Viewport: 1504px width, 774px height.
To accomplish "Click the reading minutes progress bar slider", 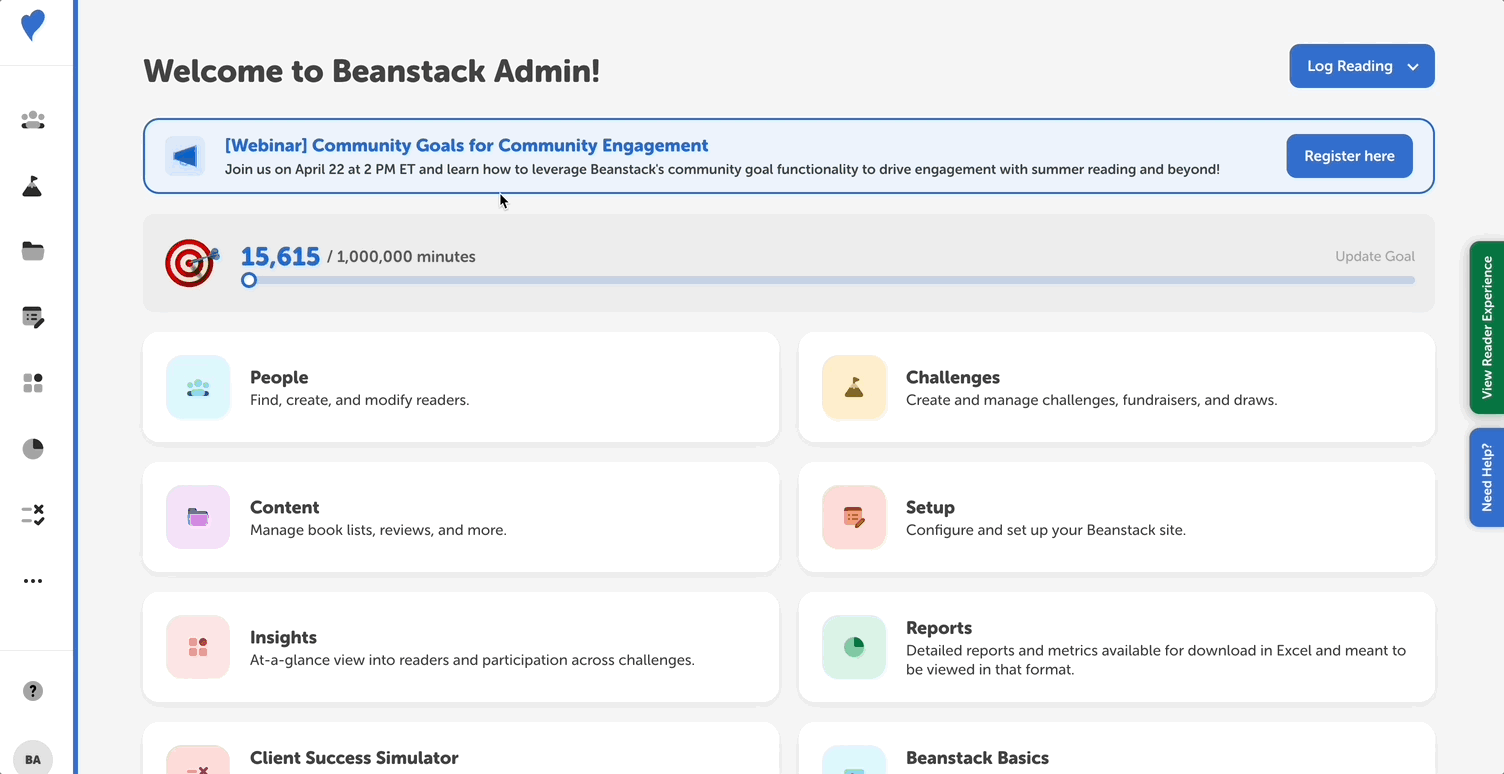I will pyautogui.click(x=249, y=280).
